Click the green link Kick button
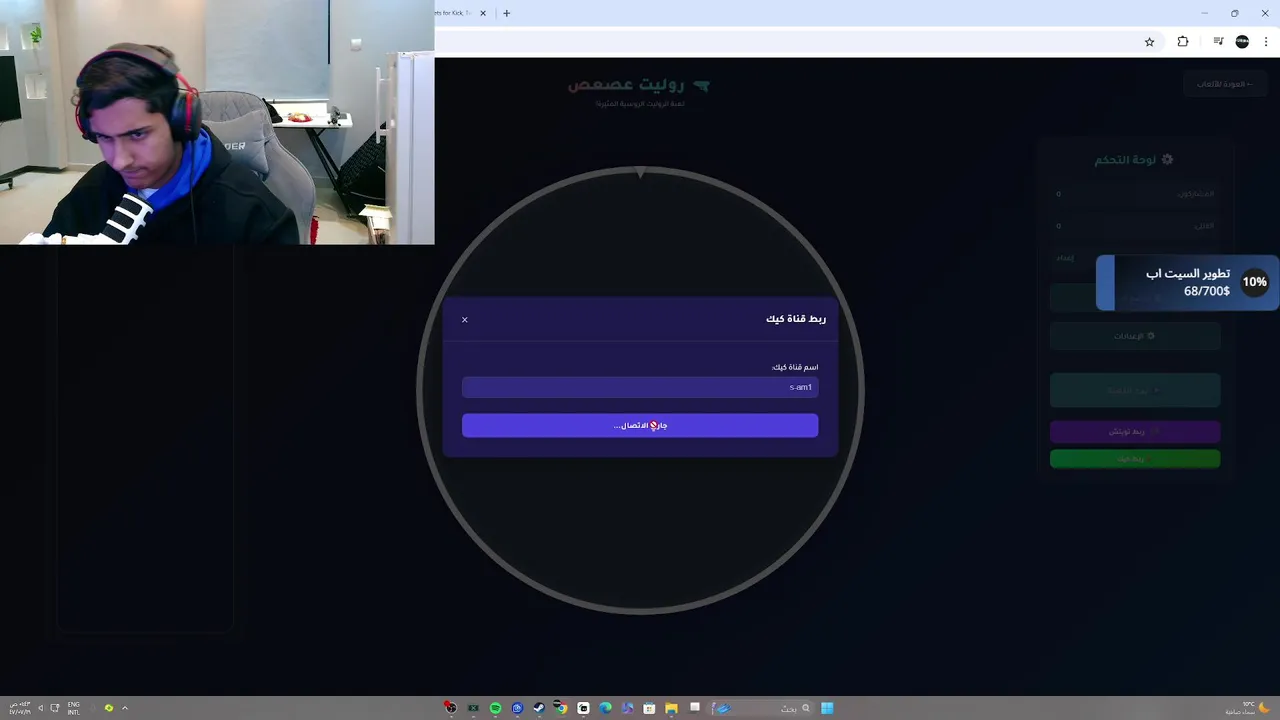Image resolution: width=1280 pixels, height=720 pixels. [x=1135, y=459]
